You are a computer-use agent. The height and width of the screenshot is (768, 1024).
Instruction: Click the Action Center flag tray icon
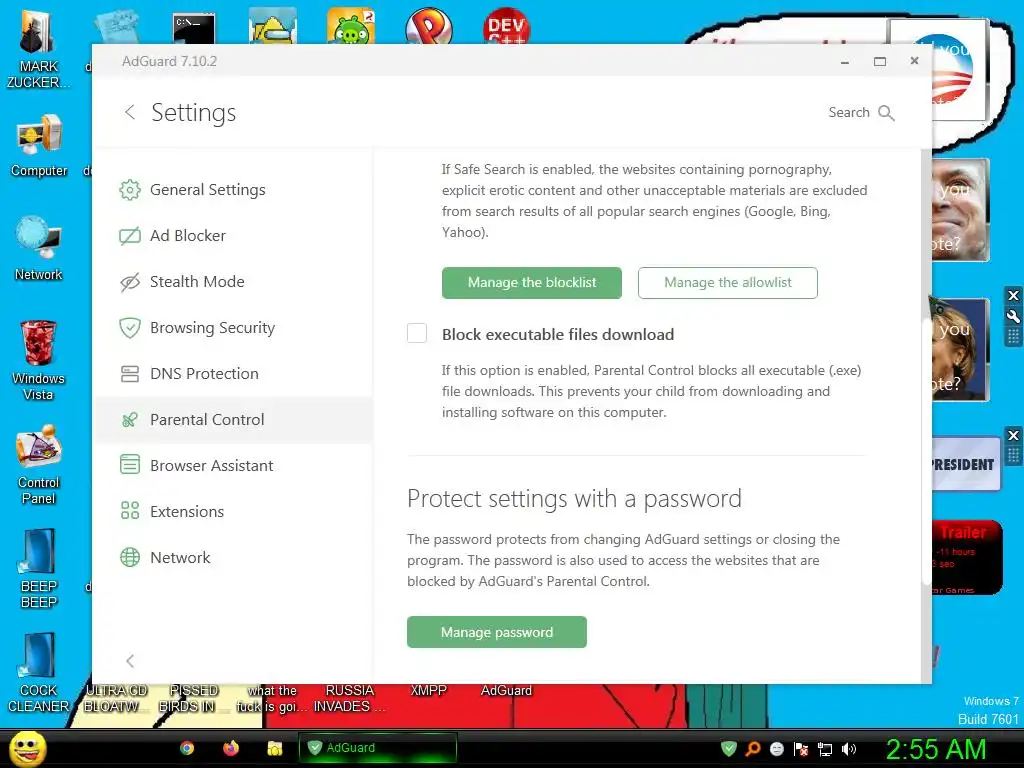click(x=801, y=749)
